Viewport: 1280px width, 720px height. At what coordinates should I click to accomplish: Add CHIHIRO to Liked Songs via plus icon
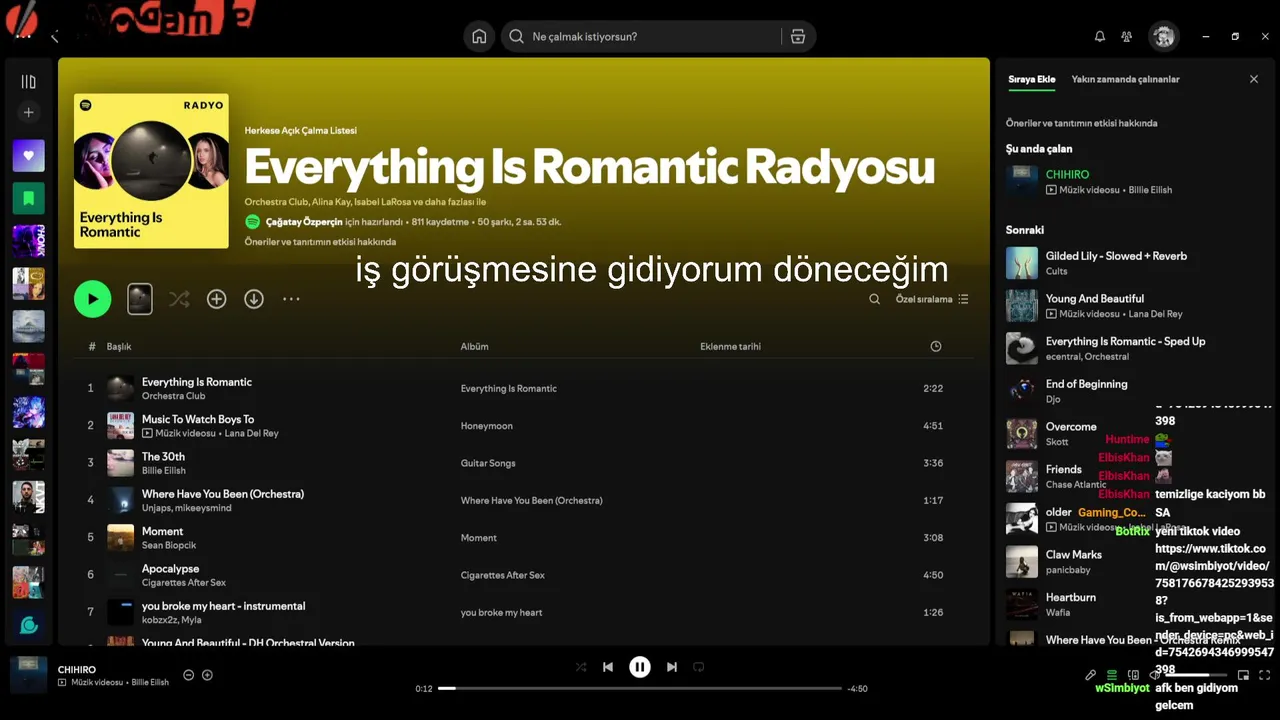(x=207, y=675)
